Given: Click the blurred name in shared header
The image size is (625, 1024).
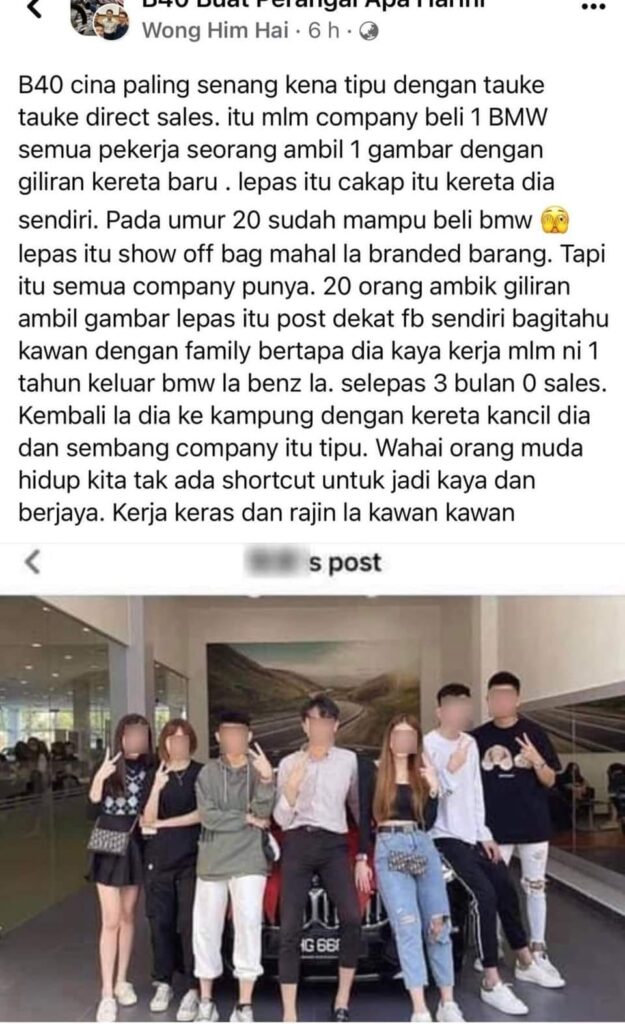Looking at the screenshot, I should pyautogui.click(x=276, y=561).
